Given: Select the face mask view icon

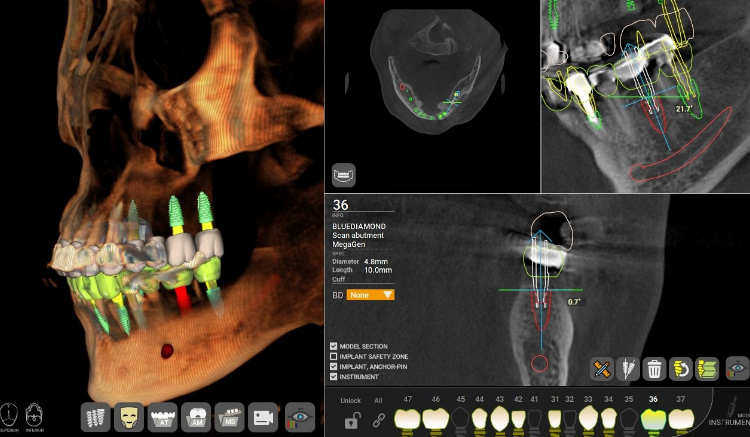Looking at the screenshot, I should 129,416.
